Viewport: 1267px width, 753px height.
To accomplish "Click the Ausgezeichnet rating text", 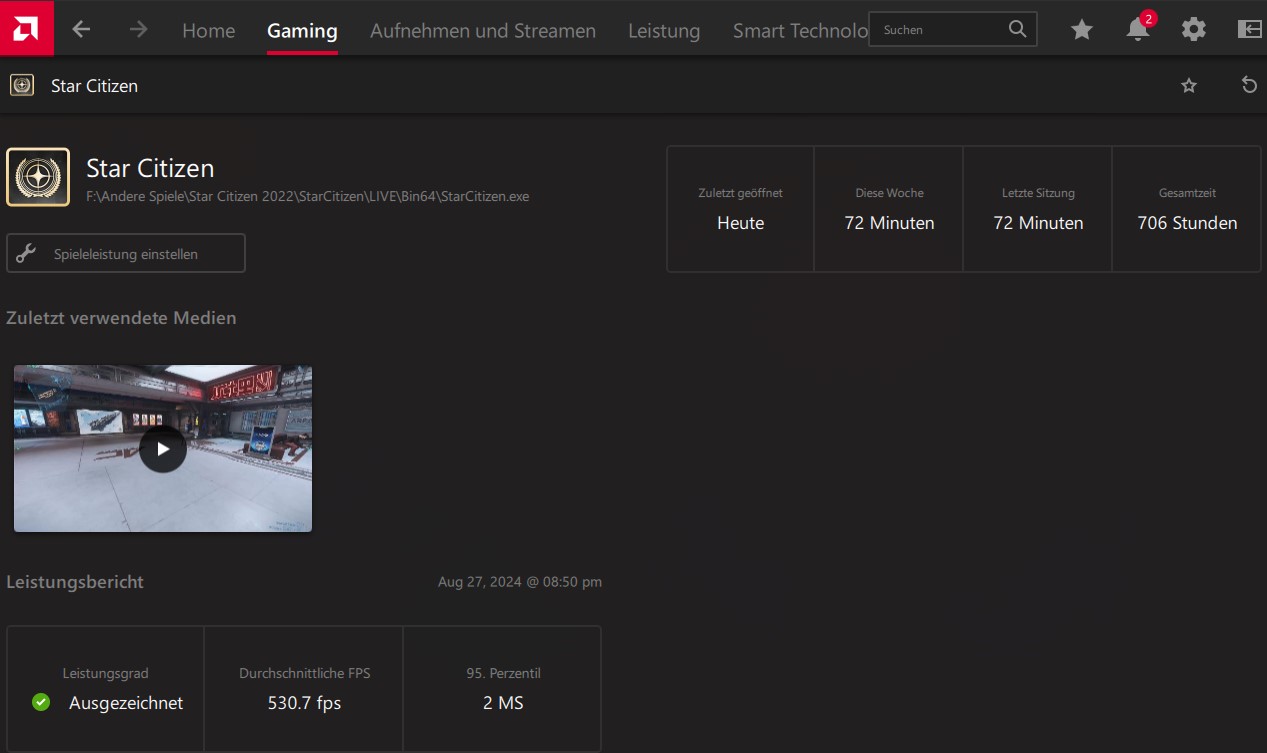I will tap(126, 703).
